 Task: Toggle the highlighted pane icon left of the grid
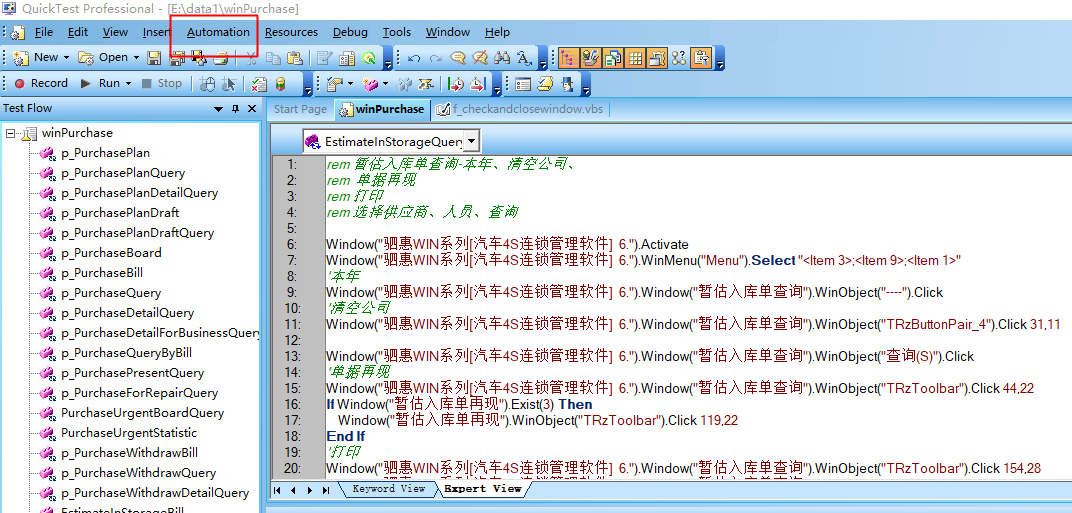pyautogui.click(x=613, y=58)
